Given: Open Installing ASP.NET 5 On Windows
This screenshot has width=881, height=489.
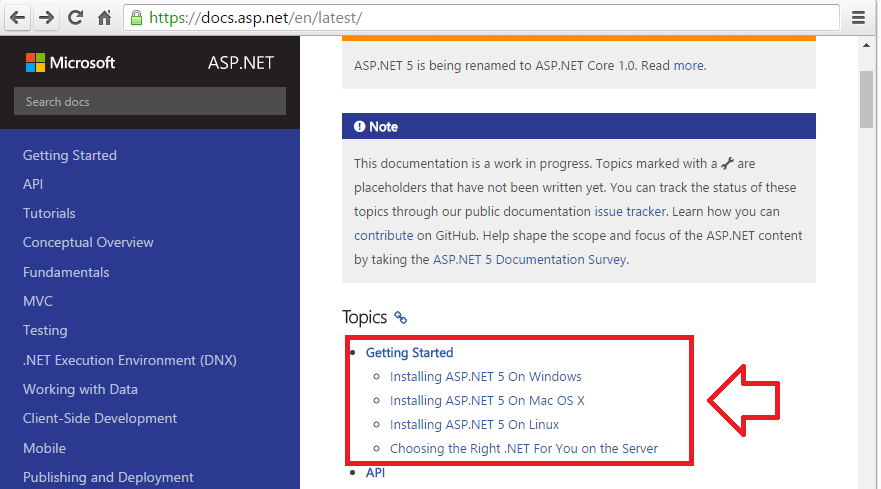Looking at the screenshot, I should (485, 377).
